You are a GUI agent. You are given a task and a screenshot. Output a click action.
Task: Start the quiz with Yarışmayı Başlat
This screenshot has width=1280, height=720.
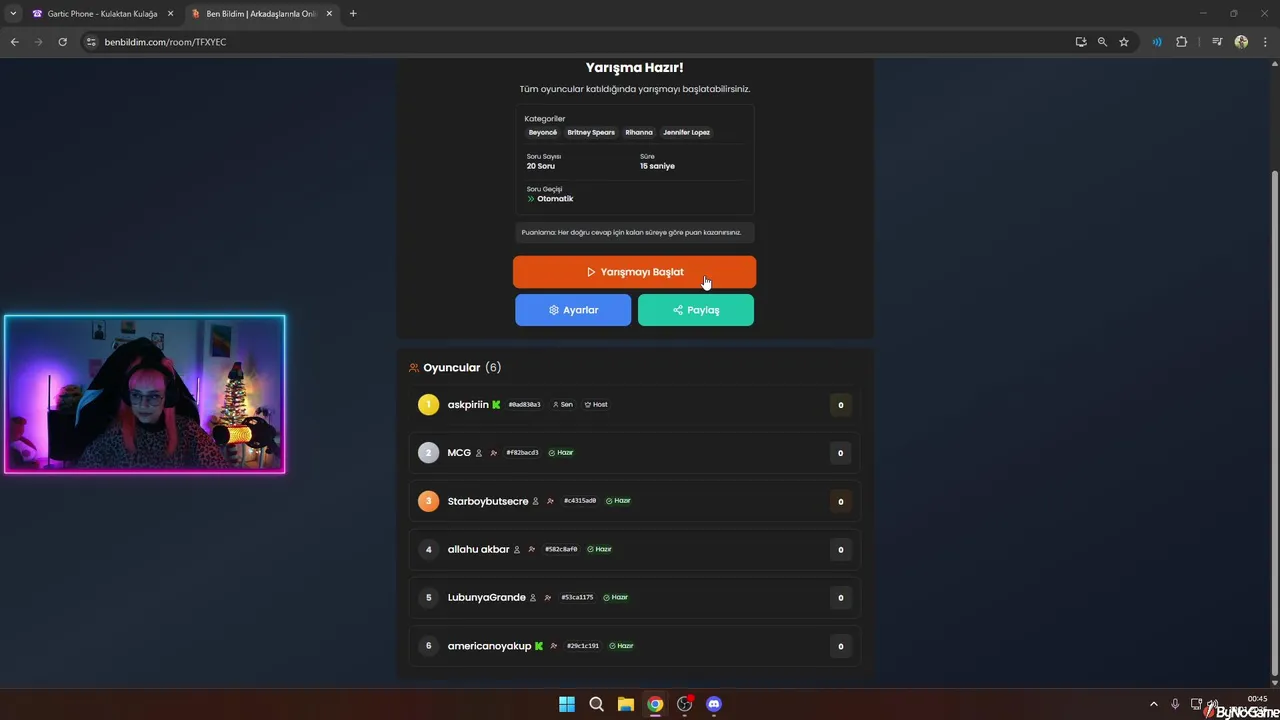point(634,272)
